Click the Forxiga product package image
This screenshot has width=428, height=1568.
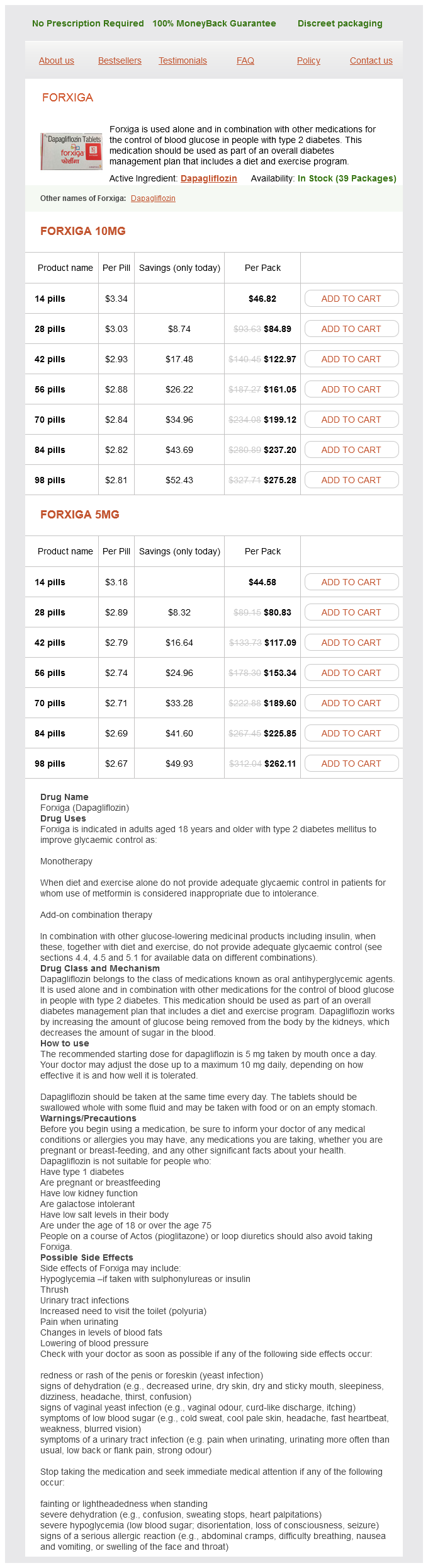71,151
